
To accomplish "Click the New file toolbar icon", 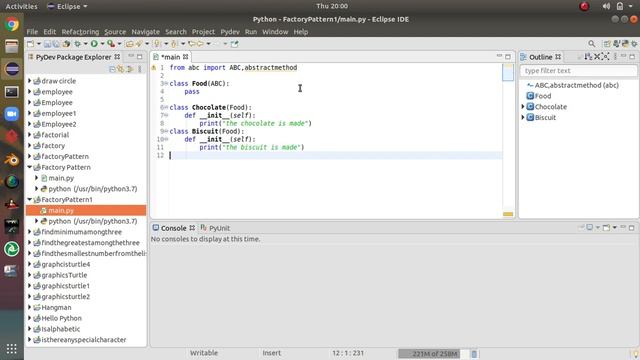I will [31, 44].
